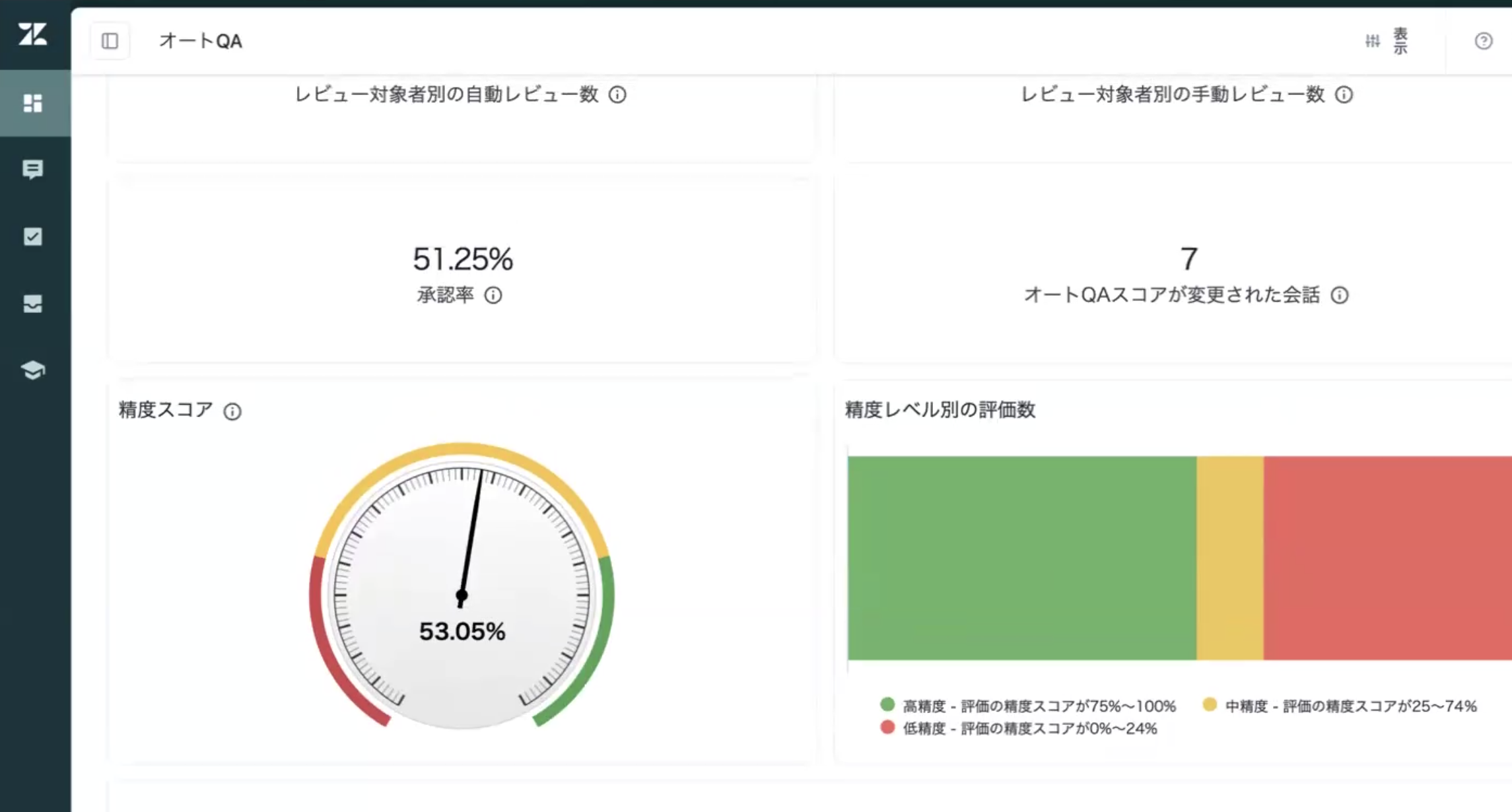Open the dashboard grid icon in sidebar
This screenshot has height=812, width=1512.
[33, 103]
